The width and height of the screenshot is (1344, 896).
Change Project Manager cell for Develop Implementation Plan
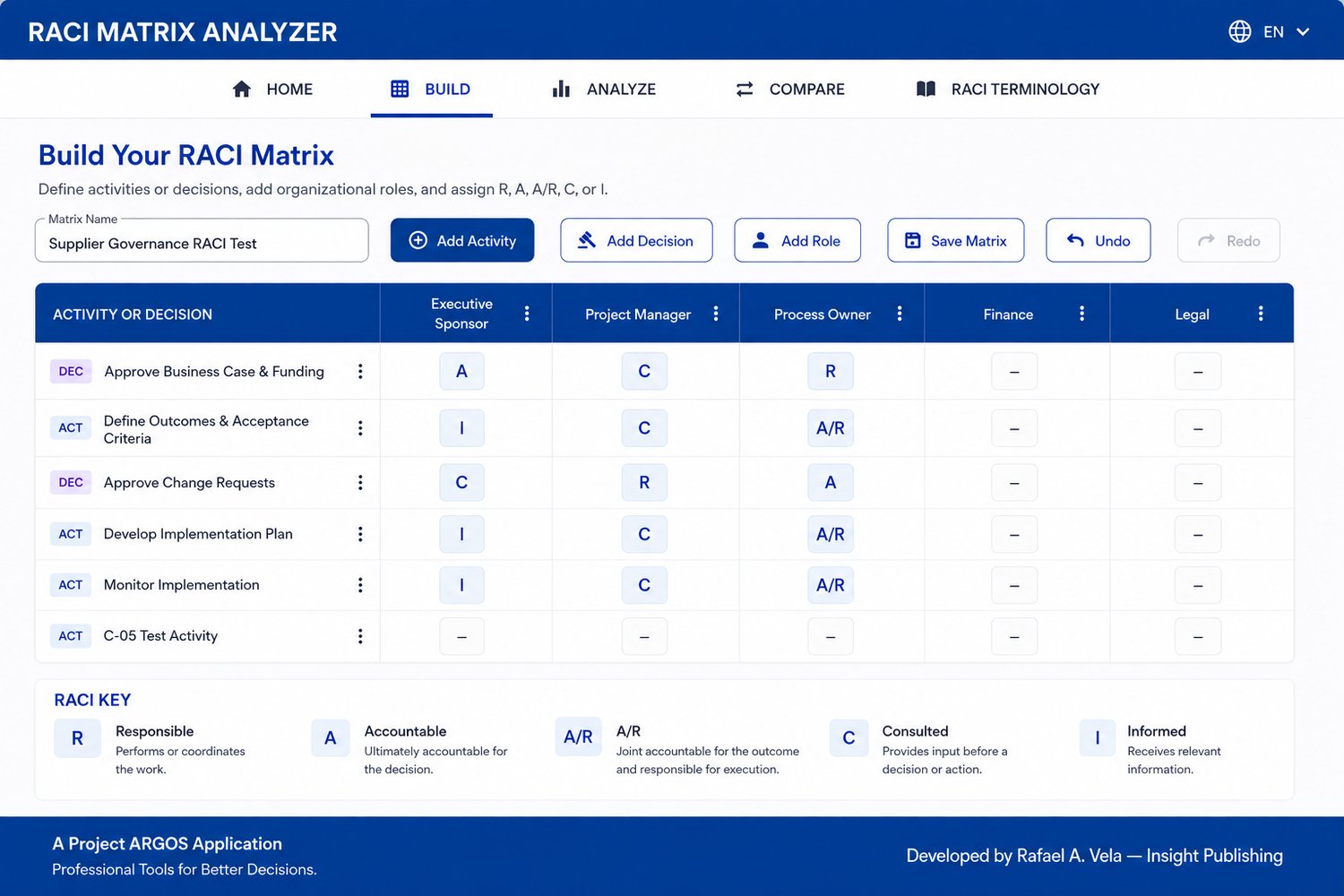644,534
